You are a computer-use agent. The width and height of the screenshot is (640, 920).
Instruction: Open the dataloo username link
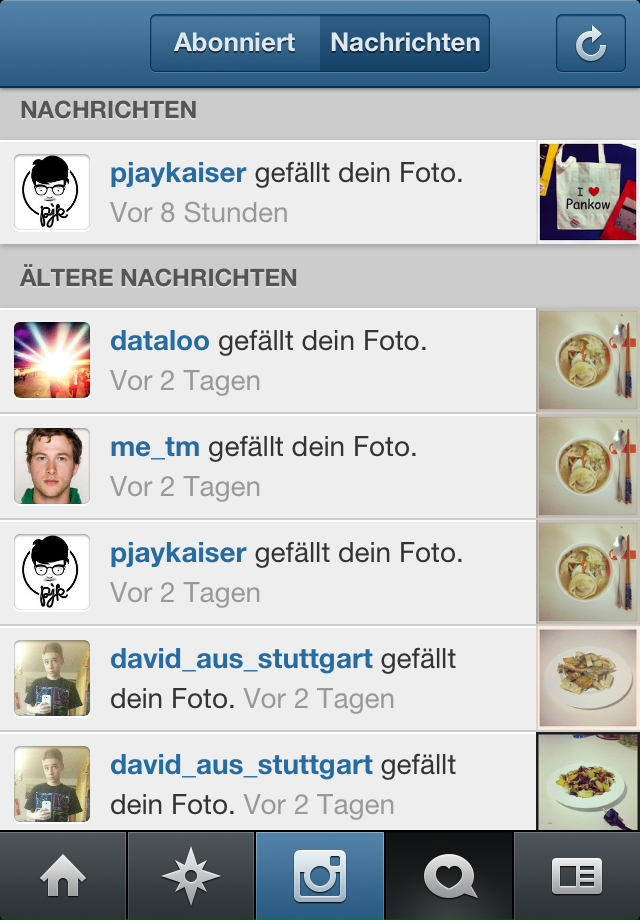pyautogui.click(x=160, y=341)
